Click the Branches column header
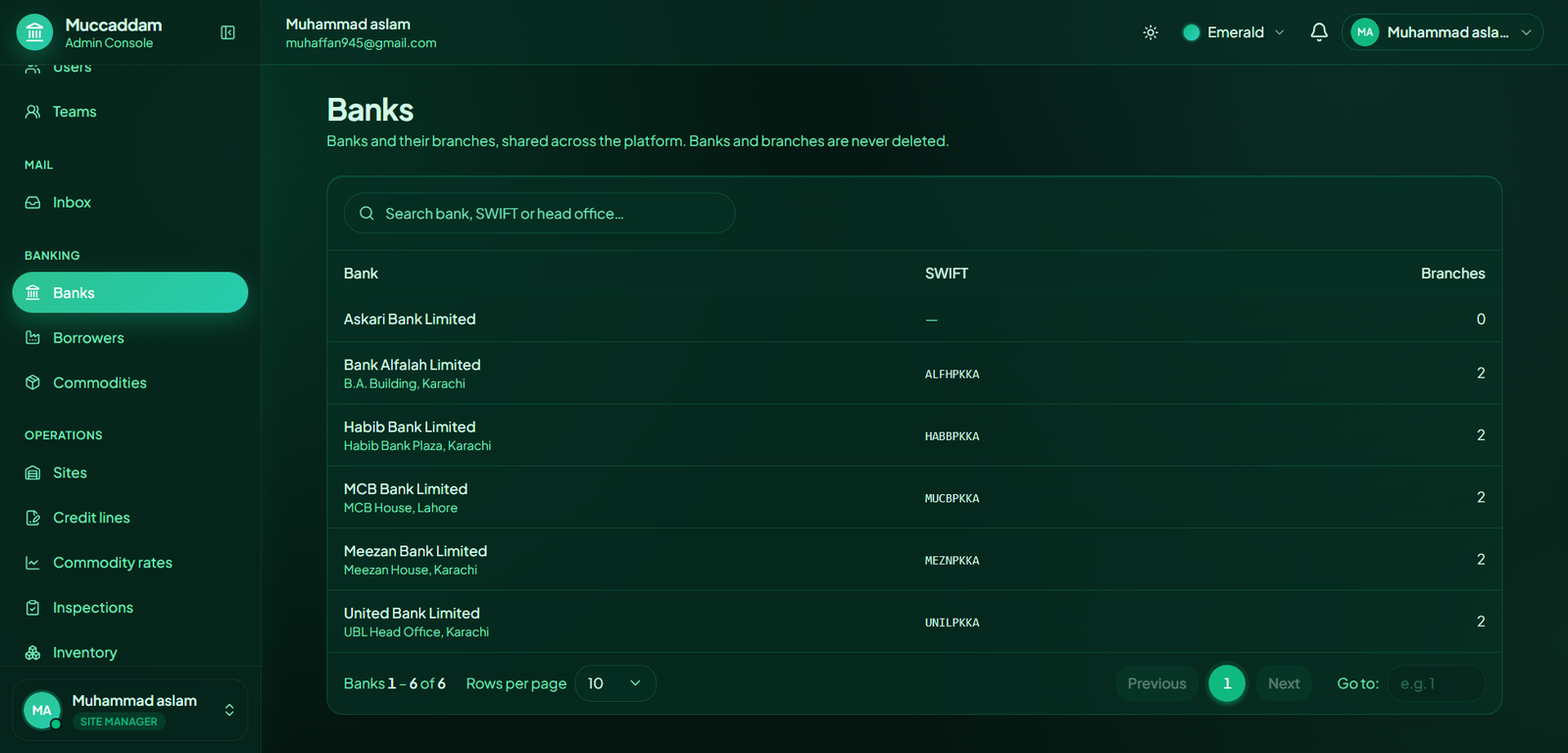The image size is (1568, 753). click(1452, 274)
